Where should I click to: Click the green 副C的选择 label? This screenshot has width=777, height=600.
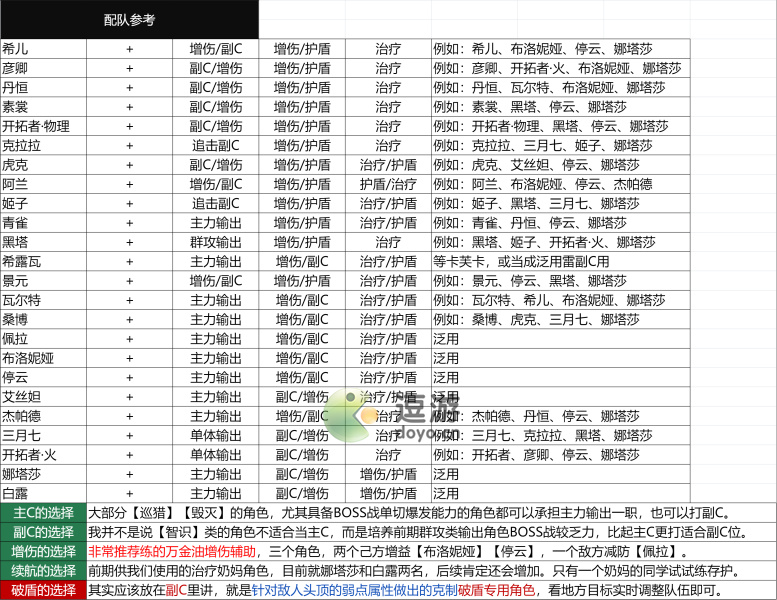(x=44, y=532)
